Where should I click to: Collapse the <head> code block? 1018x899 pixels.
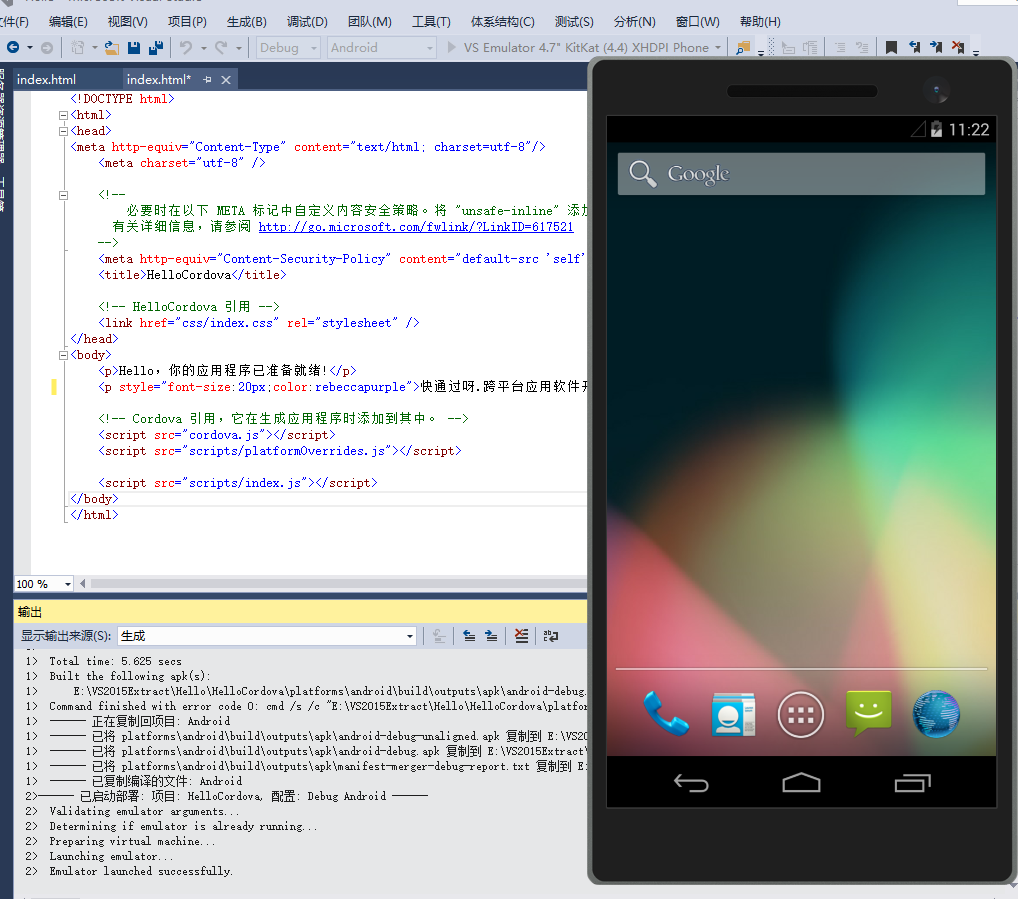(x=63, y=131)
